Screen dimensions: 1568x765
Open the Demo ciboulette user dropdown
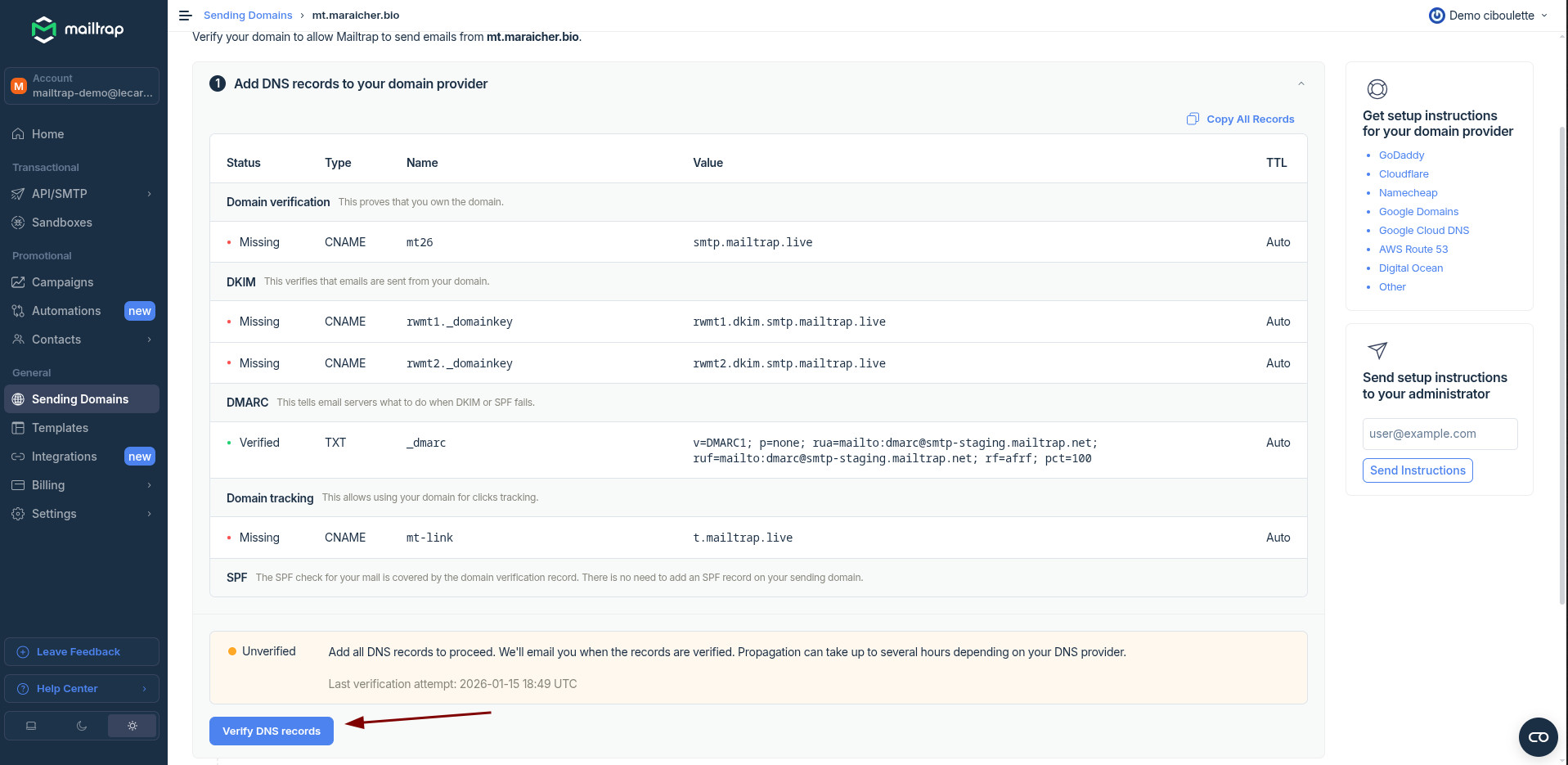1488,16
